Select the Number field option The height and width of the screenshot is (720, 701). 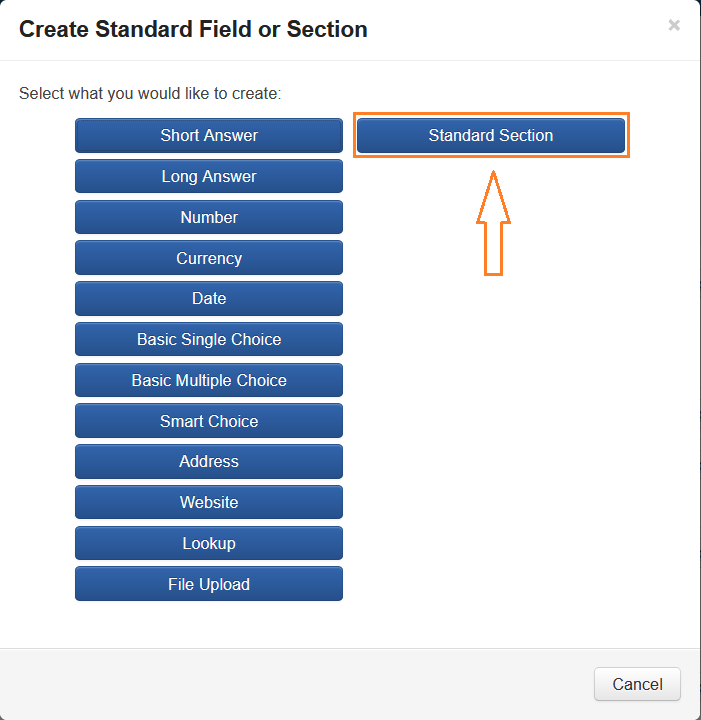pyautogui.click(x=209, y=218)
